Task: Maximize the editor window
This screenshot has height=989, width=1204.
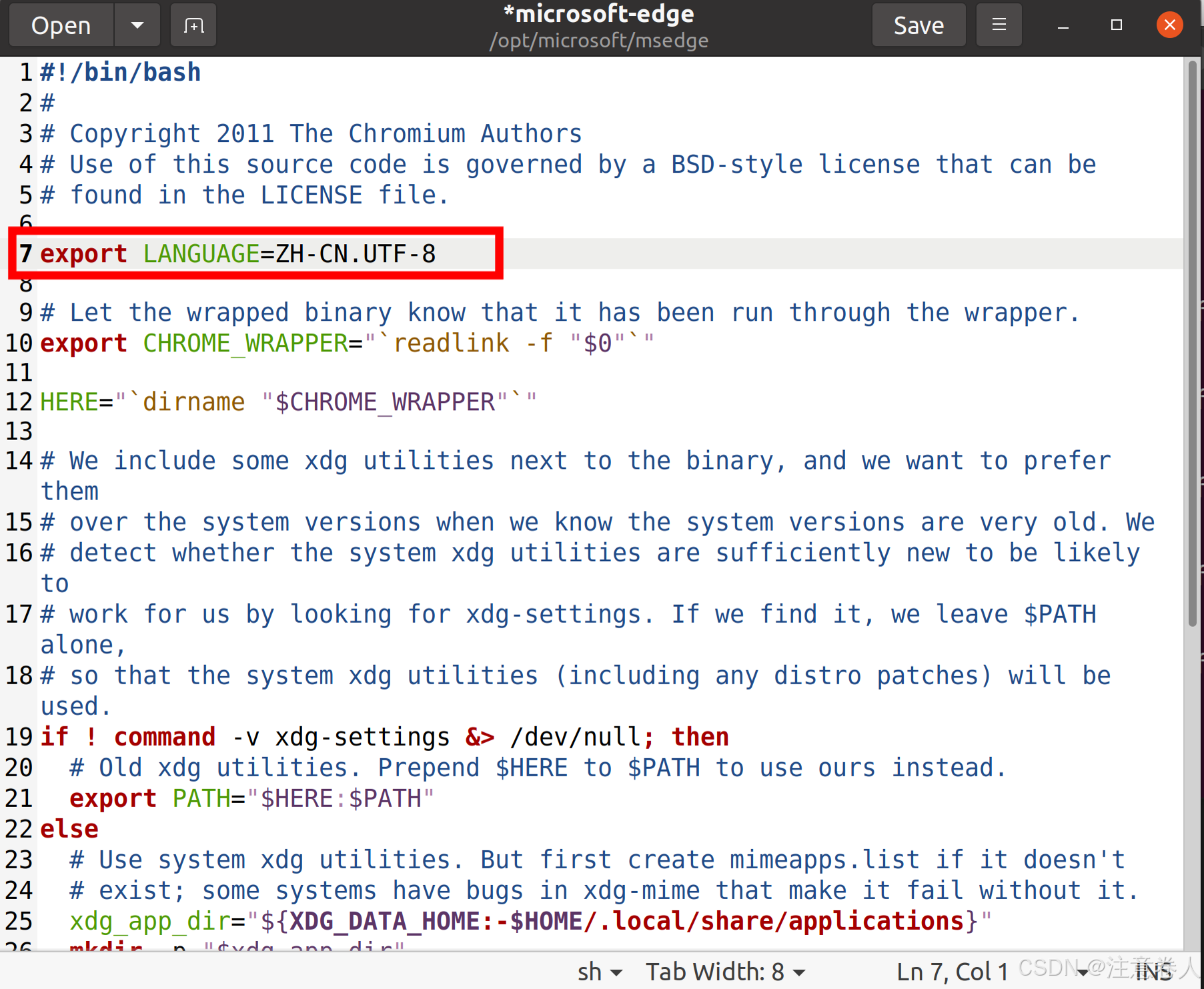Action: pos(1116,25)
